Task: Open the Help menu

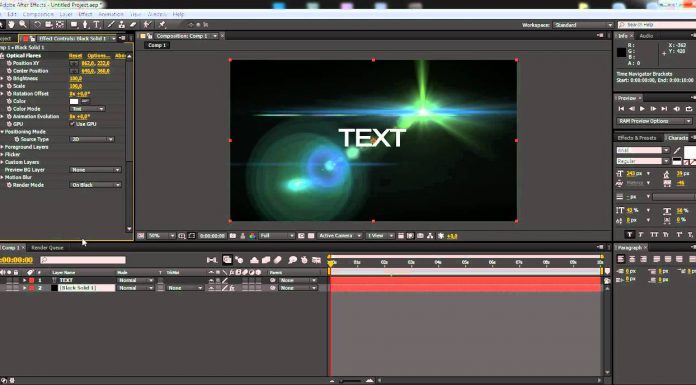Action: tap(178, 14)
